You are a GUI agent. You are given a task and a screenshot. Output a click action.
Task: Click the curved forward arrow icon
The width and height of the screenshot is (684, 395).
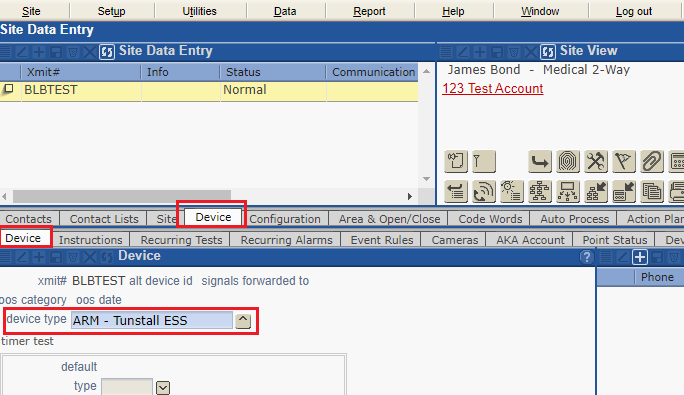[x=540, y=161]
